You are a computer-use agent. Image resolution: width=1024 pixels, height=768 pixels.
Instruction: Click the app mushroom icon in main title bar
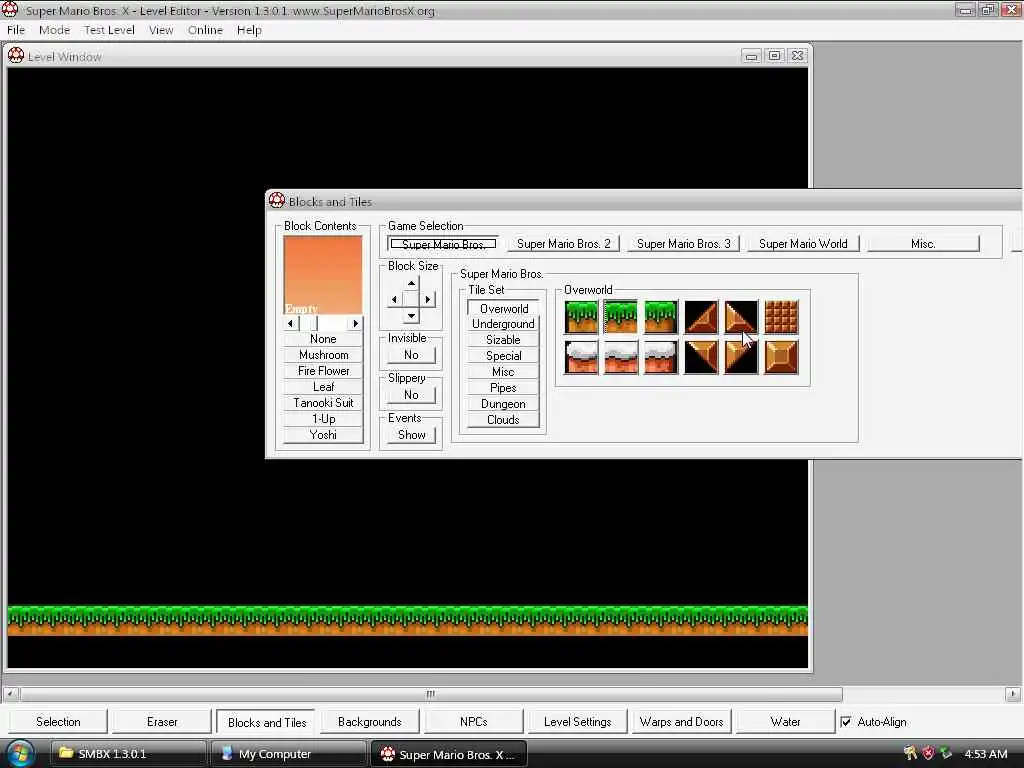[10, 10]
